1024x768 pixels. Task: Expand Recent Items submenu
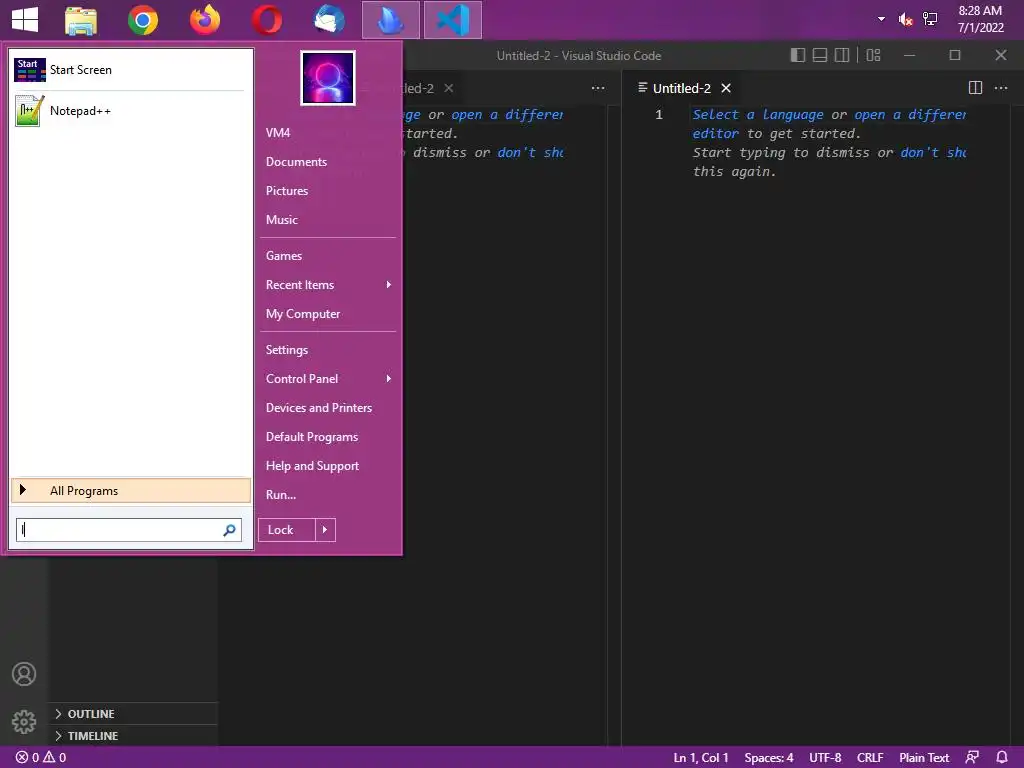click(328, 285)
